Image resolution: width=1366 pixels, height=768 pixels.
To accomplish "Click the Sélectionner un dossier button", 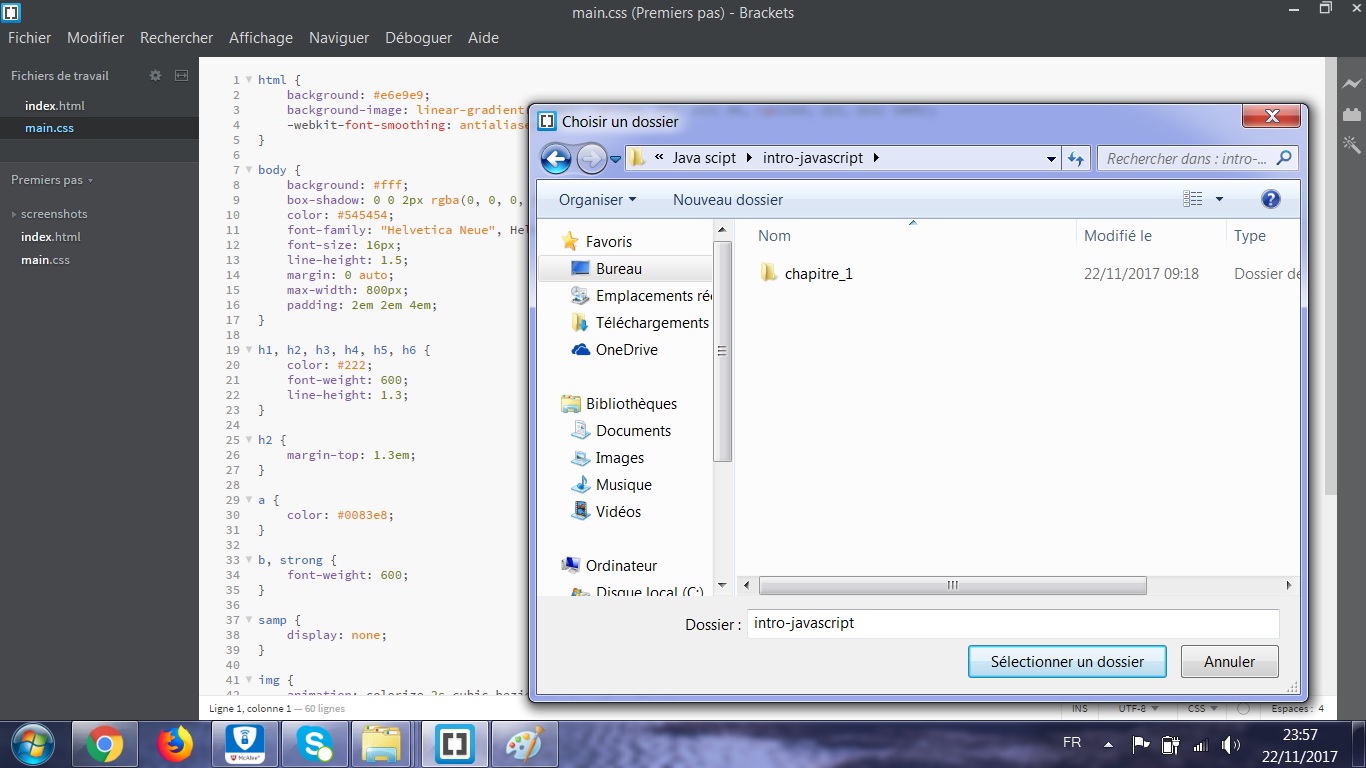I will tap(1067, 662).
